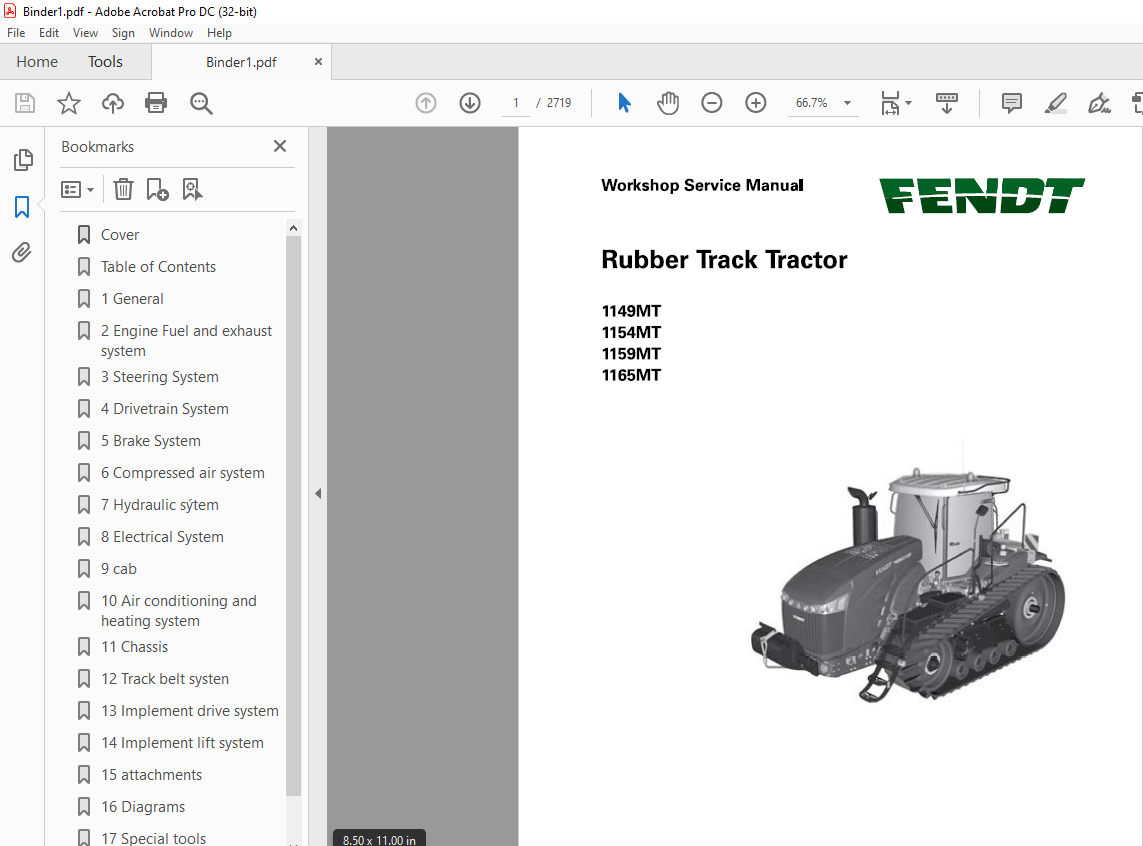Open the Window menu
1143x846 pixels.
coord(171,33)
